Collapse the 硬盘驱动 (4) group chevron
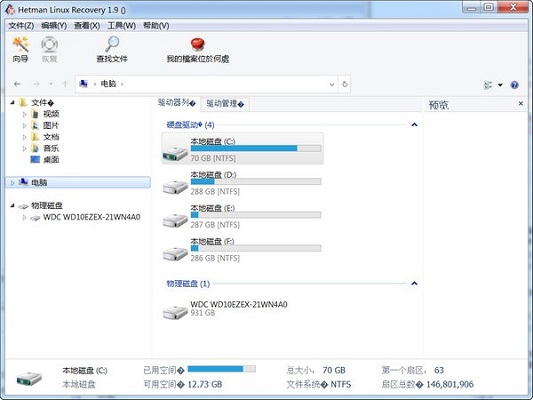The width and height of the screenshot is (533, 400). point(414,125)
